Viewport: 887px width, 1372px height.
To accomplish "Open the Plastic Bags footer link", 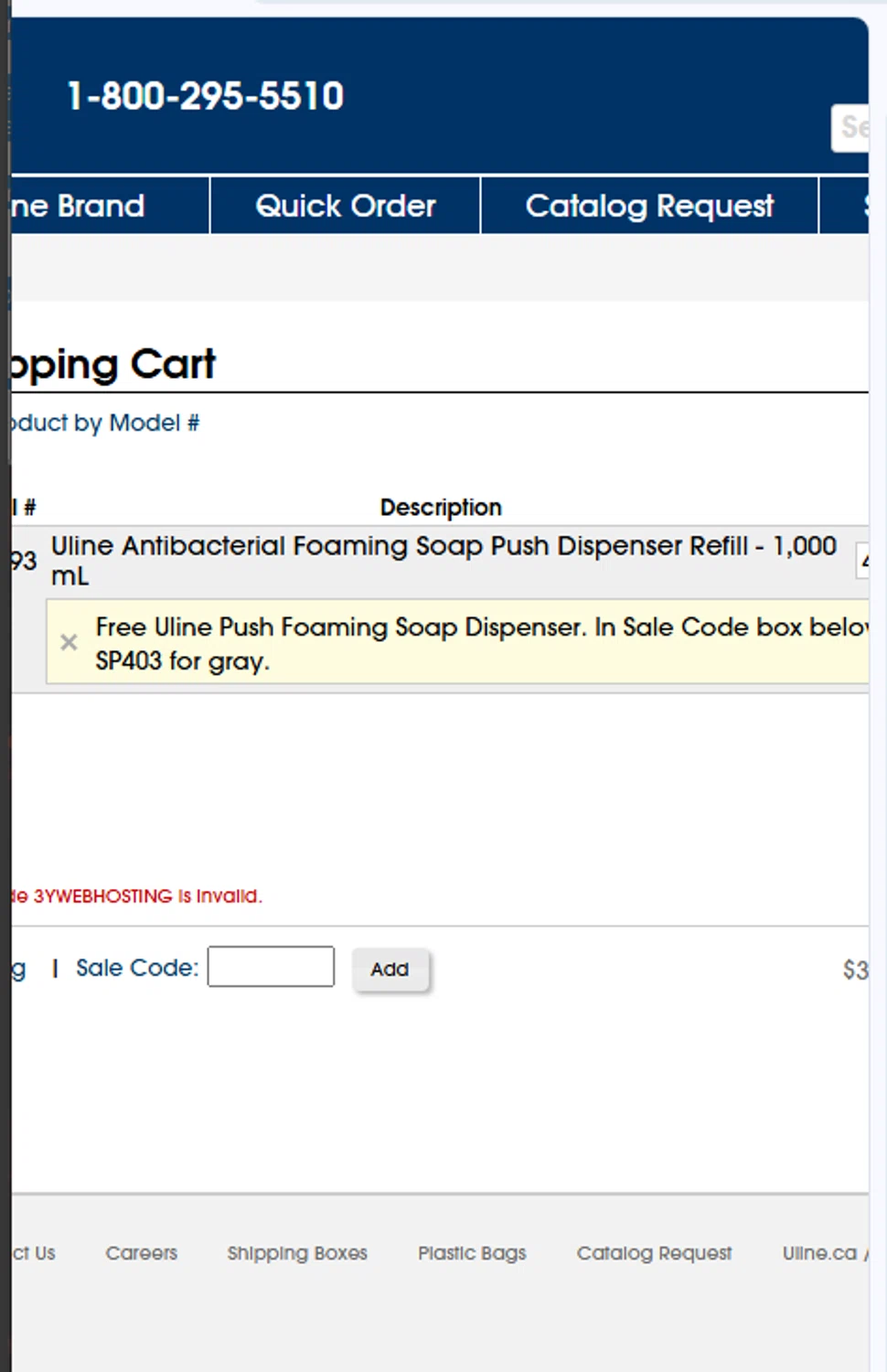I will pyautogui.click(x=472, y=1253).
